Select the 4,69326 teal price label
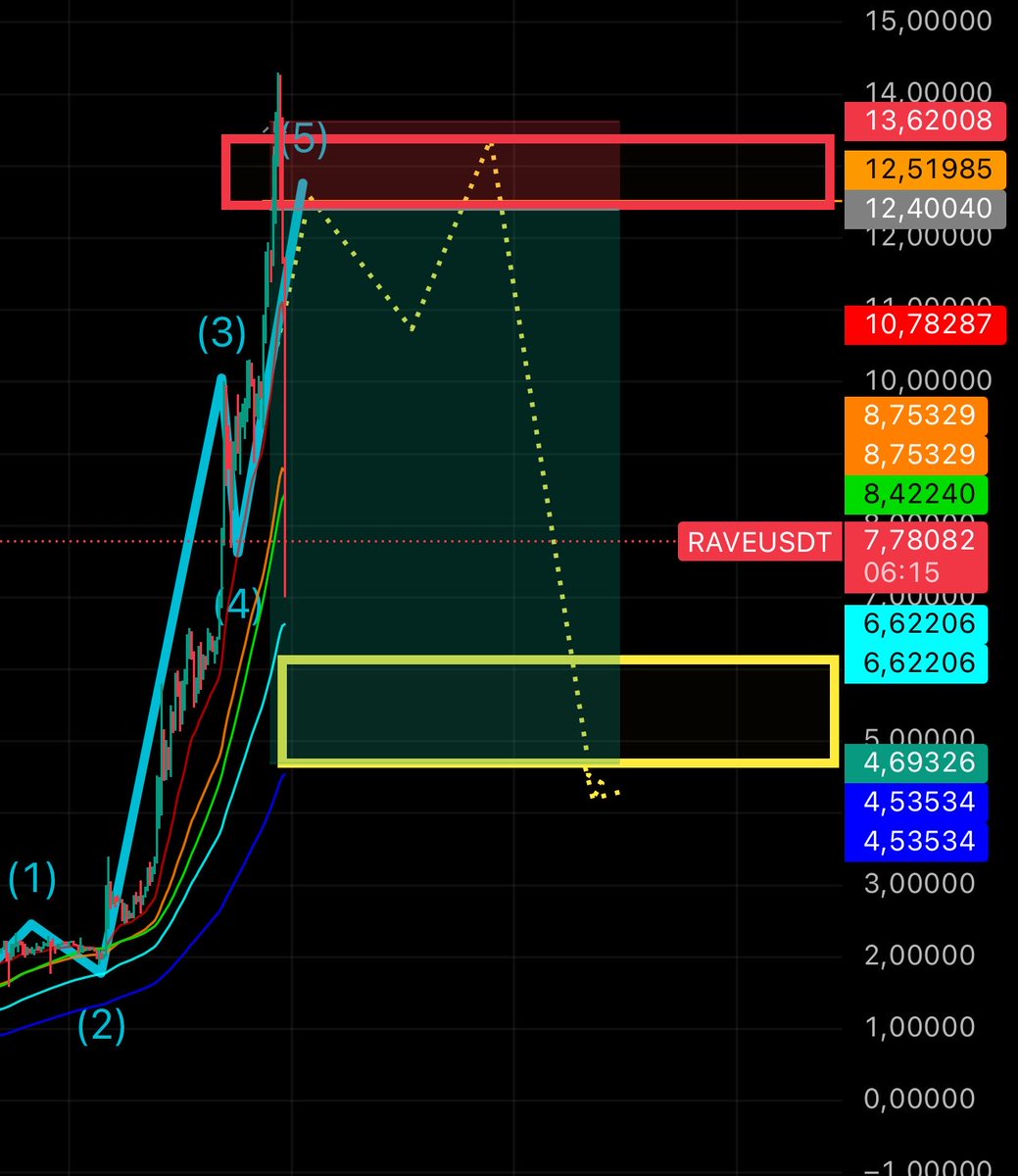The width and height of the screenshot is (1018, 1176). point(916,762)
